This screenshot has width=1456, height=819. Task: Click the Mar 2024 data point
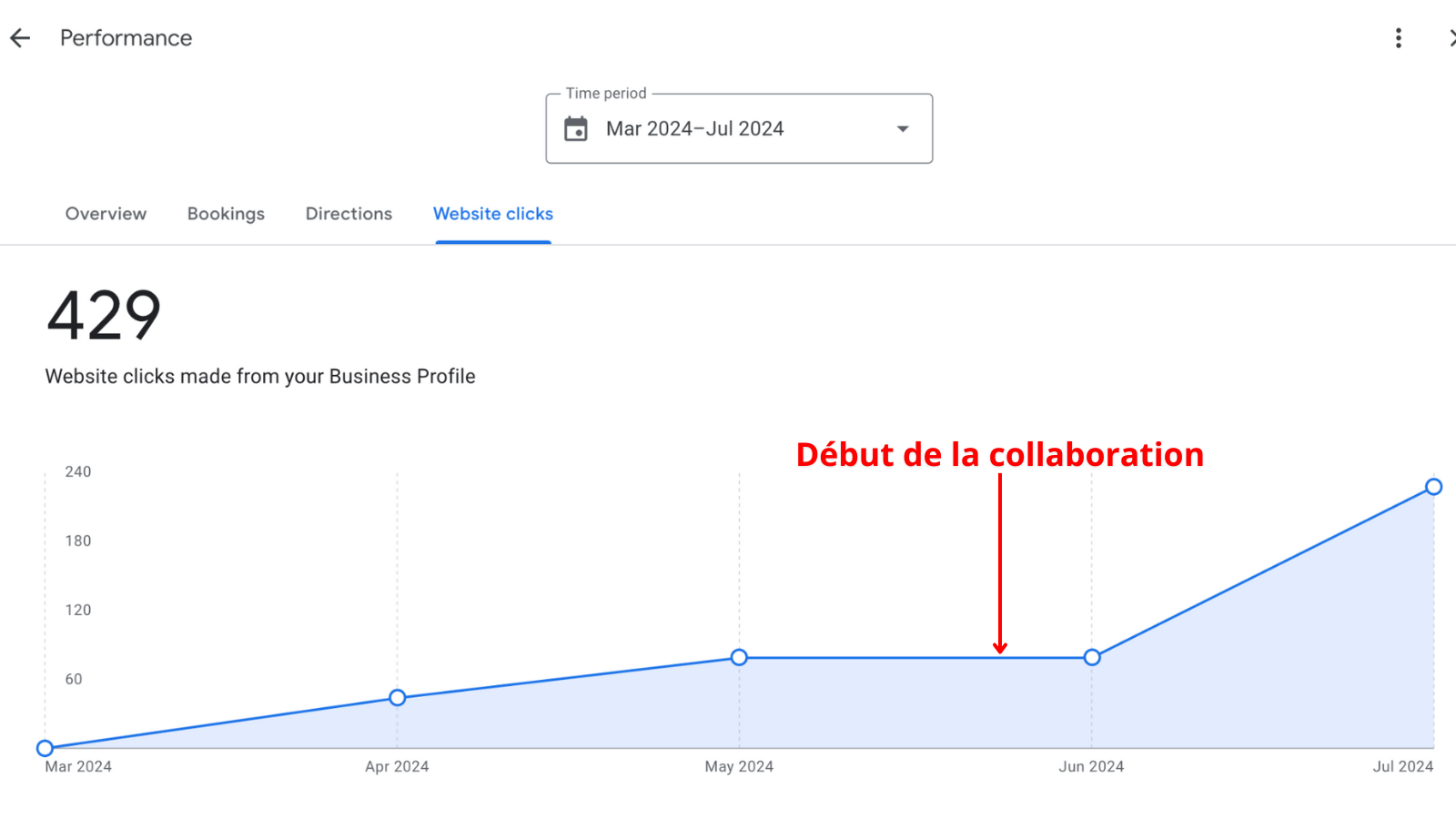(x=45, y=748)
